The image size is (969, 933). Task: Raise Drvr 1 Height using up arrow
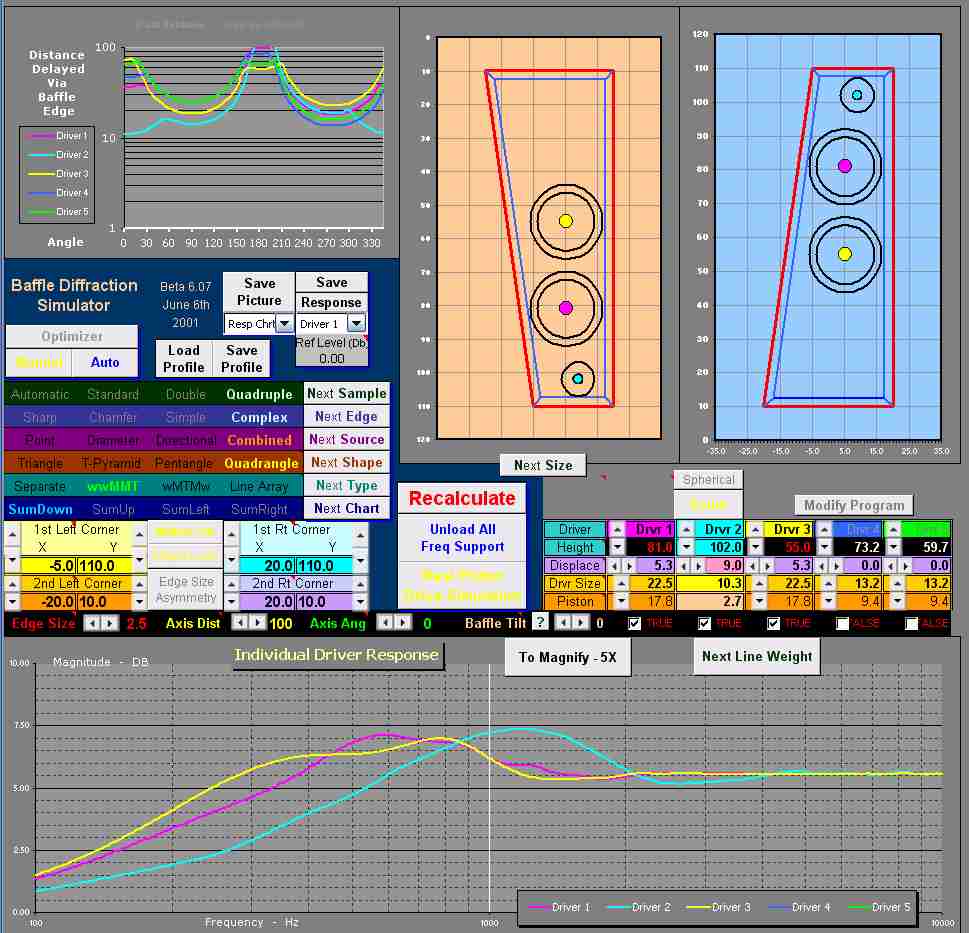617,530
